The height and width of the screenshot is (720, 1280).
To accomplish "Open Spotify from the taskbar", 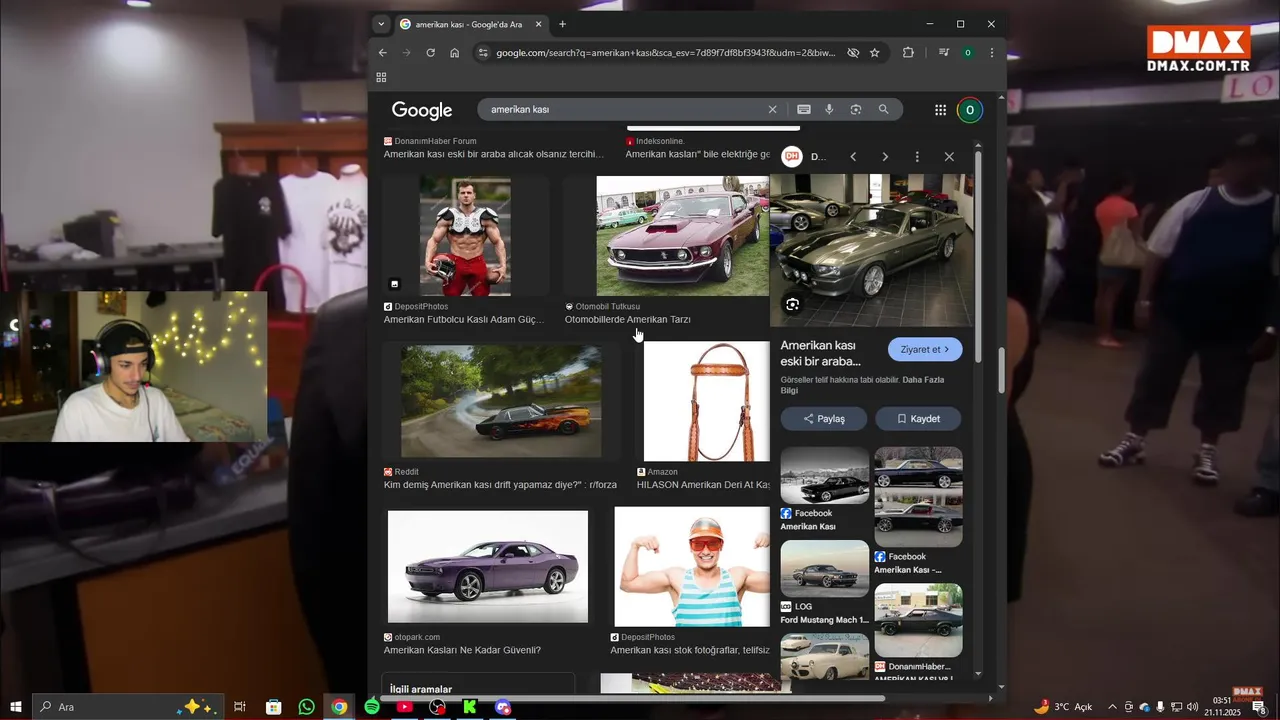I will (372, 707).
